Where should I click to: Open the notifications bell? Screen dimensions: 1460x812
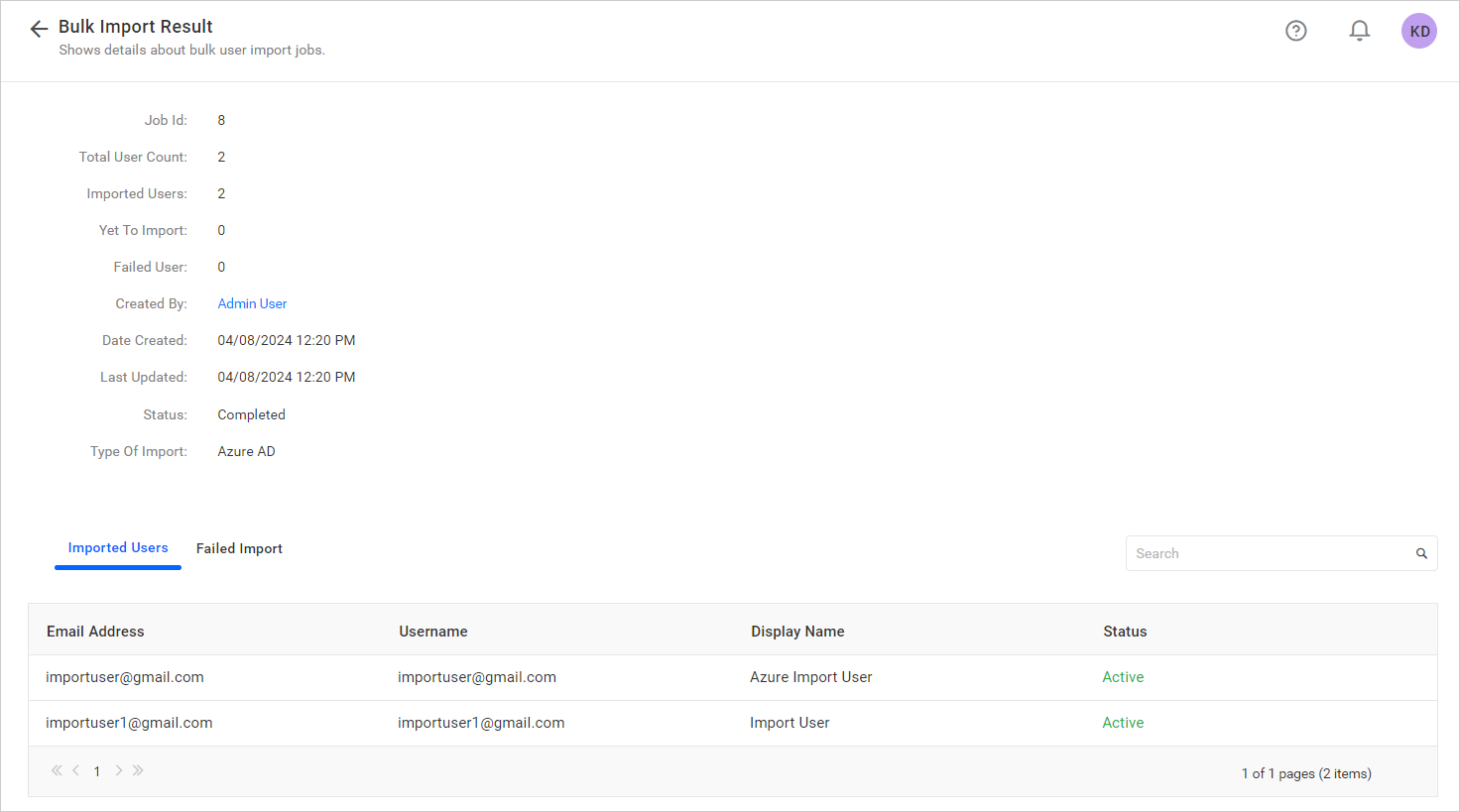[x=1359, y=31]
